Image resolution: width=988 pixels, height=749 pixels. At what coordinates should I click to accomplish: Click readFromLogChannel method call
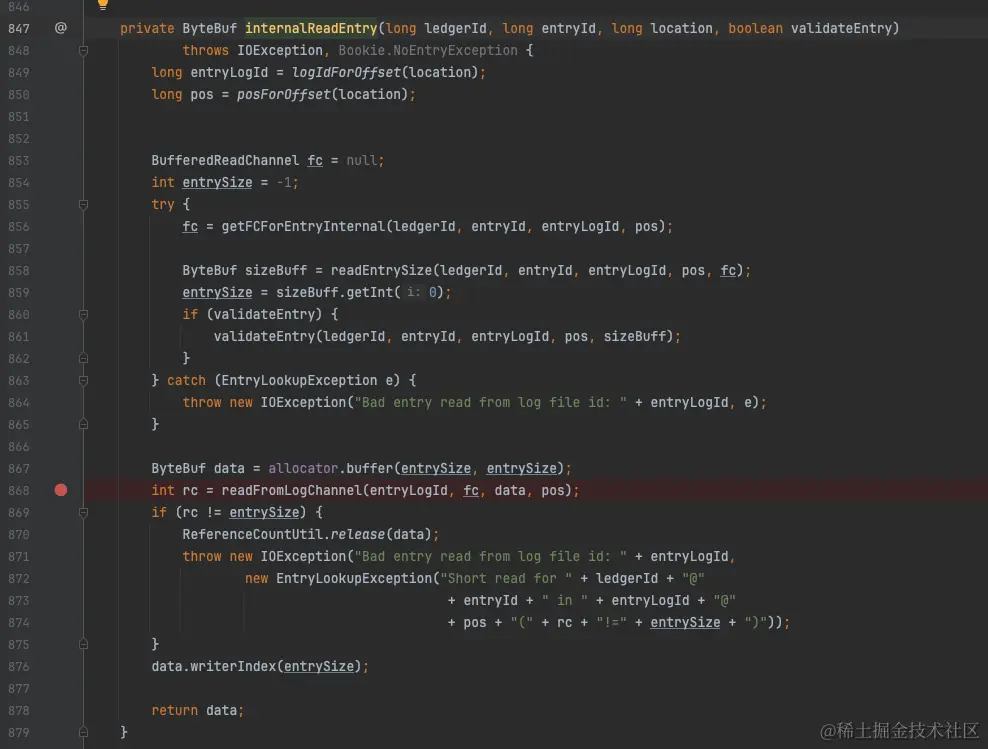(291, 490)
